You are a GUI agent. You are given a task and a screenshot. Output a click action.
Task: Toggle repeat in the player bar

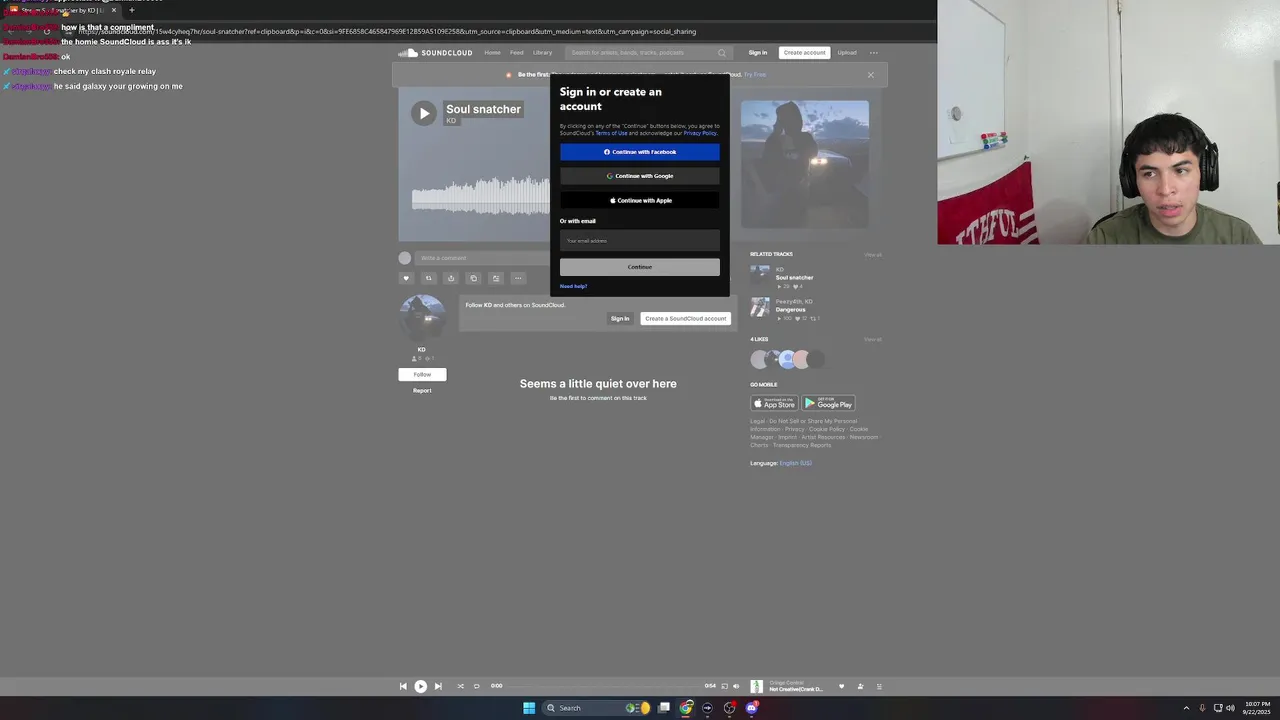click(x=476, y=686)
